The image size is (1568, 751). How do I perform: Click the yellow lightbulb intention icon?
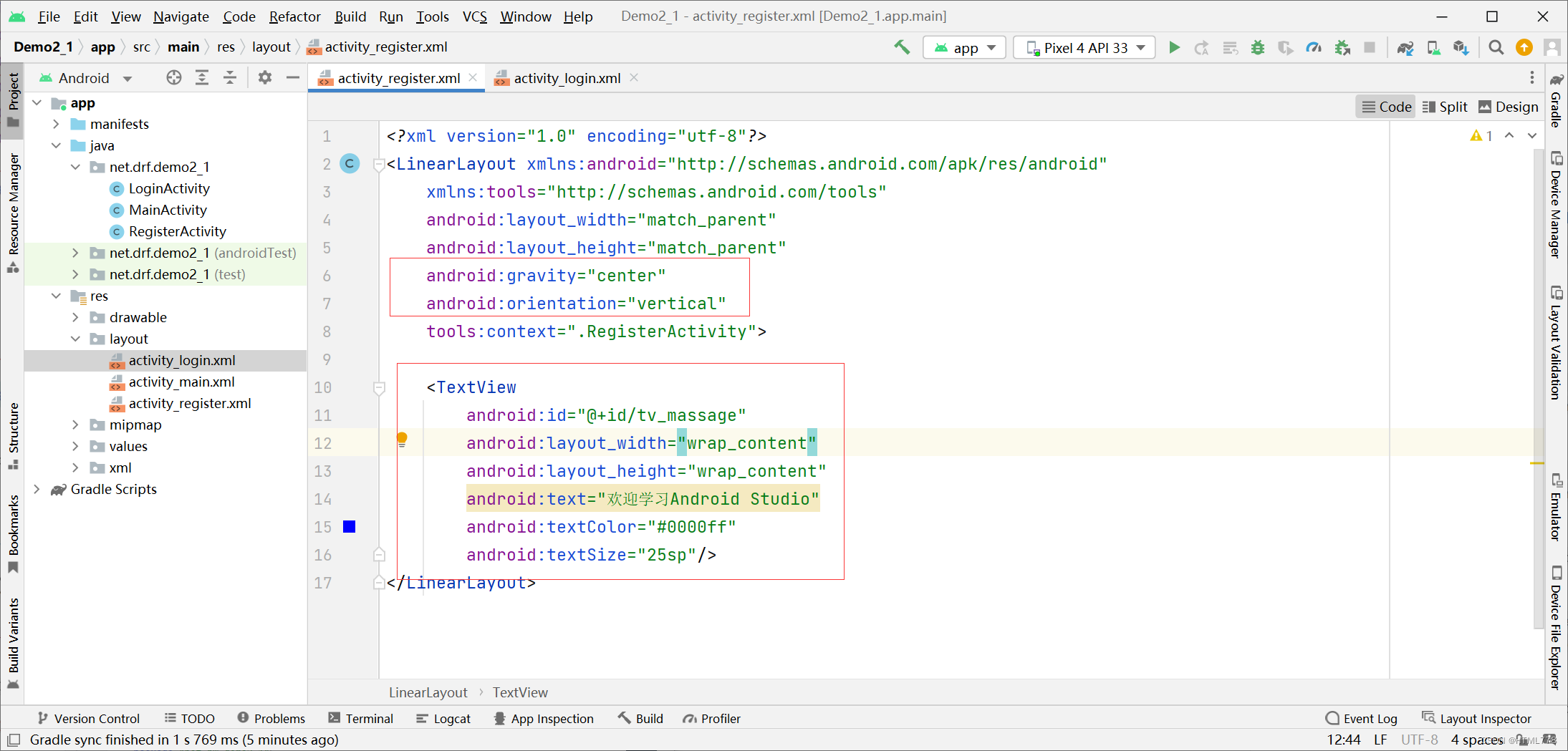[402, 440]
